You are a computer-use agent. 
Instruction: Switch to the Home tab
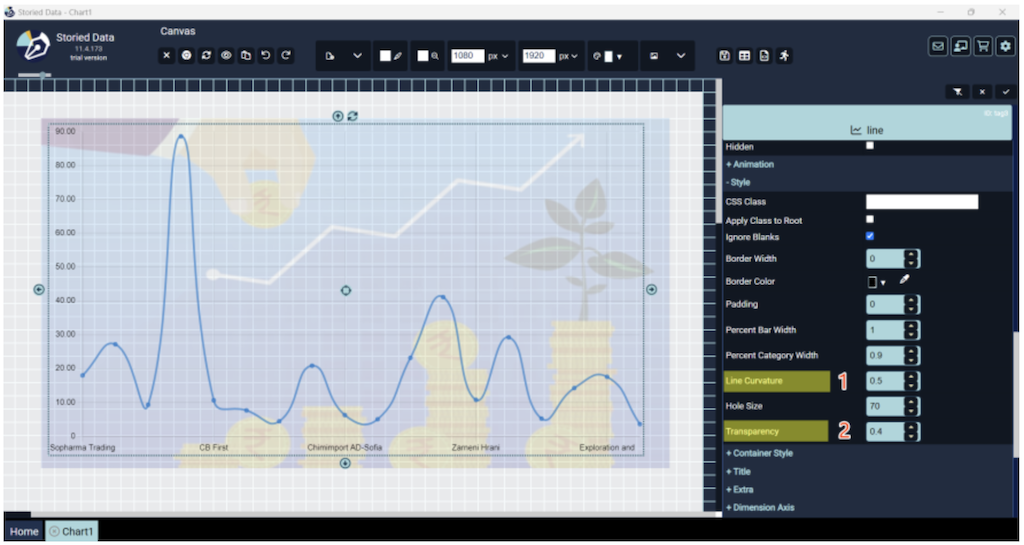(x=24, y=531)
